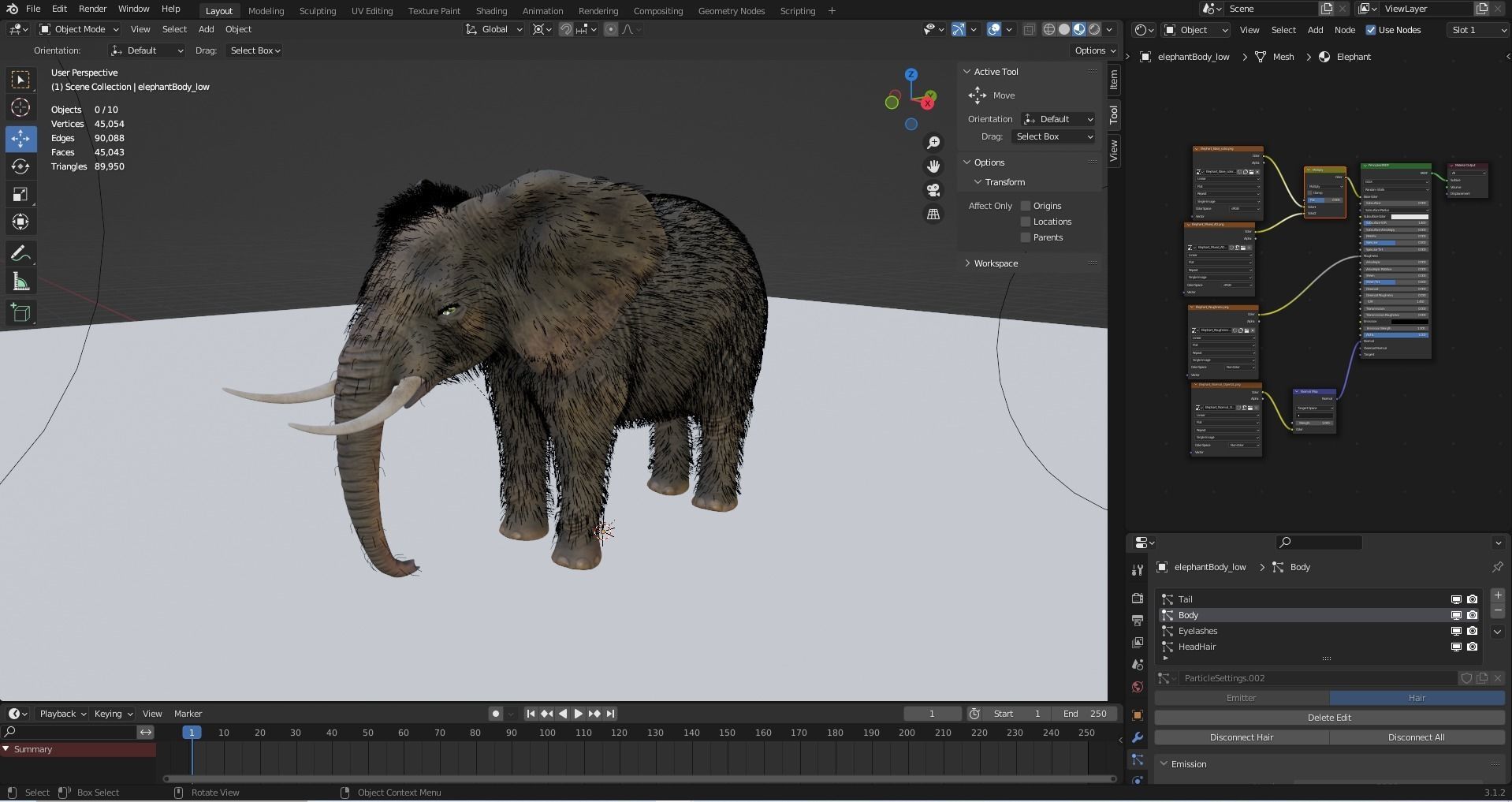Add a new particle system slot
Screen dimensions: 1512x802
[1497, 595]
